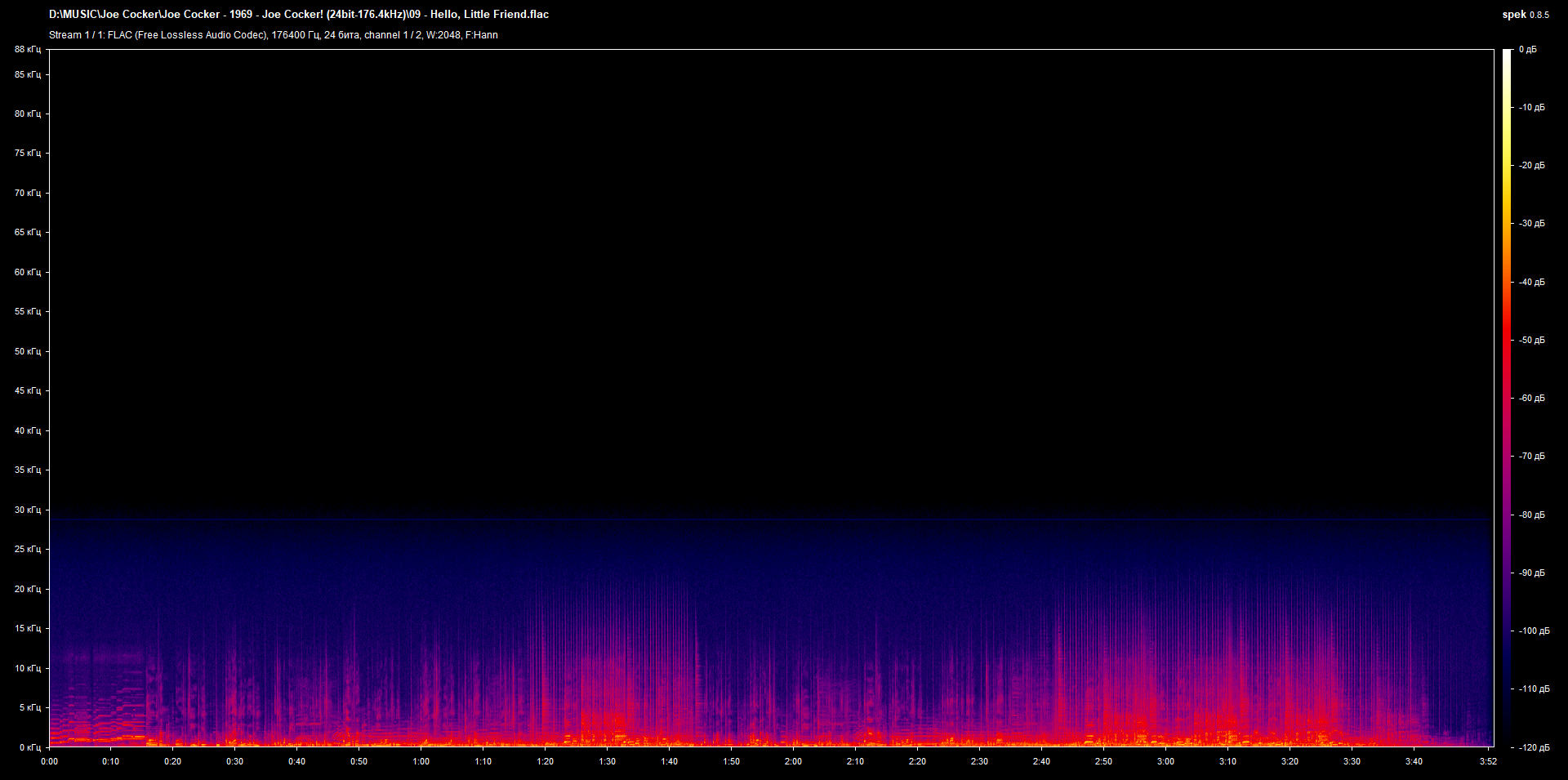This screenshot has width=1568, height=780.
Task: Click the "40 кГц" frequency axis label
Action: click(x=28, y=430)
